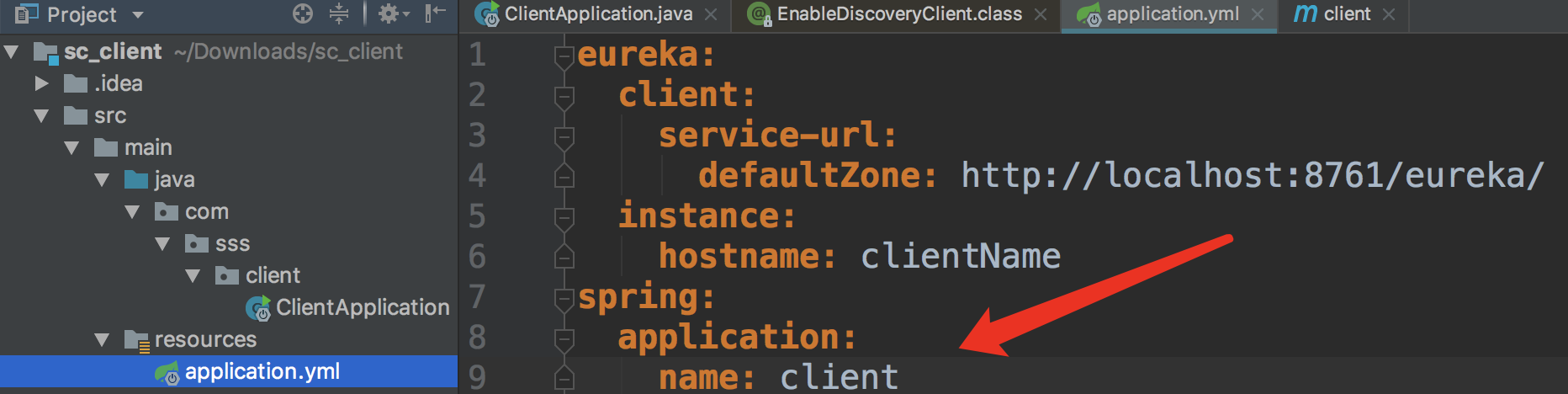Open the Project view dropdown
This screenshot has height=394, width=1568.
click(138, 14)
